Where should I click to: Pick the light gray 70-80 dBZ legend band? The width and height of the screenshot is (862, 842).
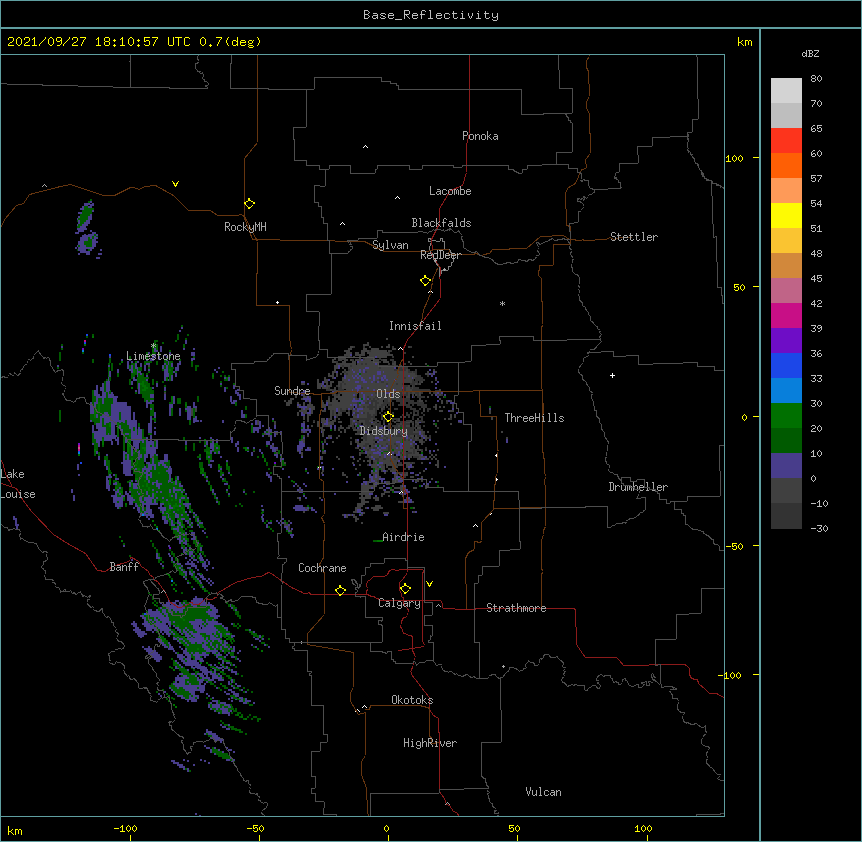point(786,91)
